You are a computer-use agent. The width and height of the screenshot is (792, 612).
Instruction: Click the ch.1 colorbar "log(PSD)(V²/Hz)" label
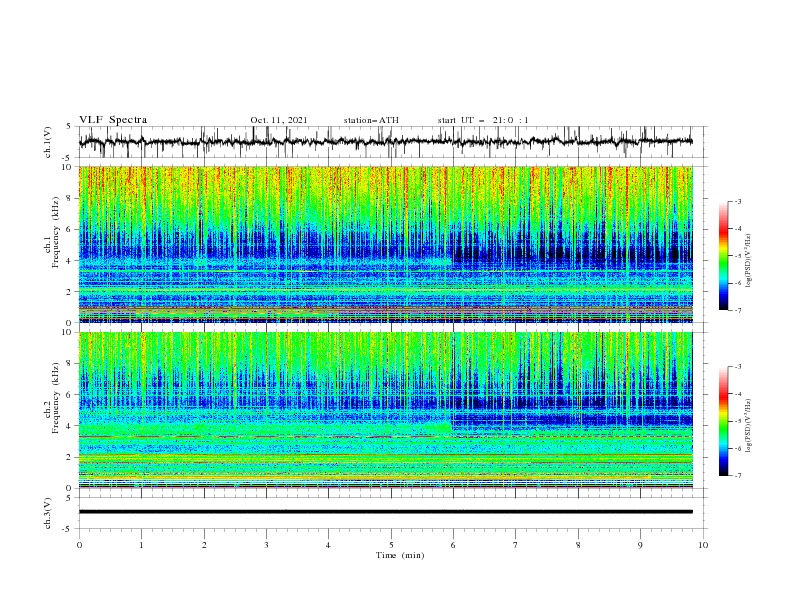tap(748, 261)
